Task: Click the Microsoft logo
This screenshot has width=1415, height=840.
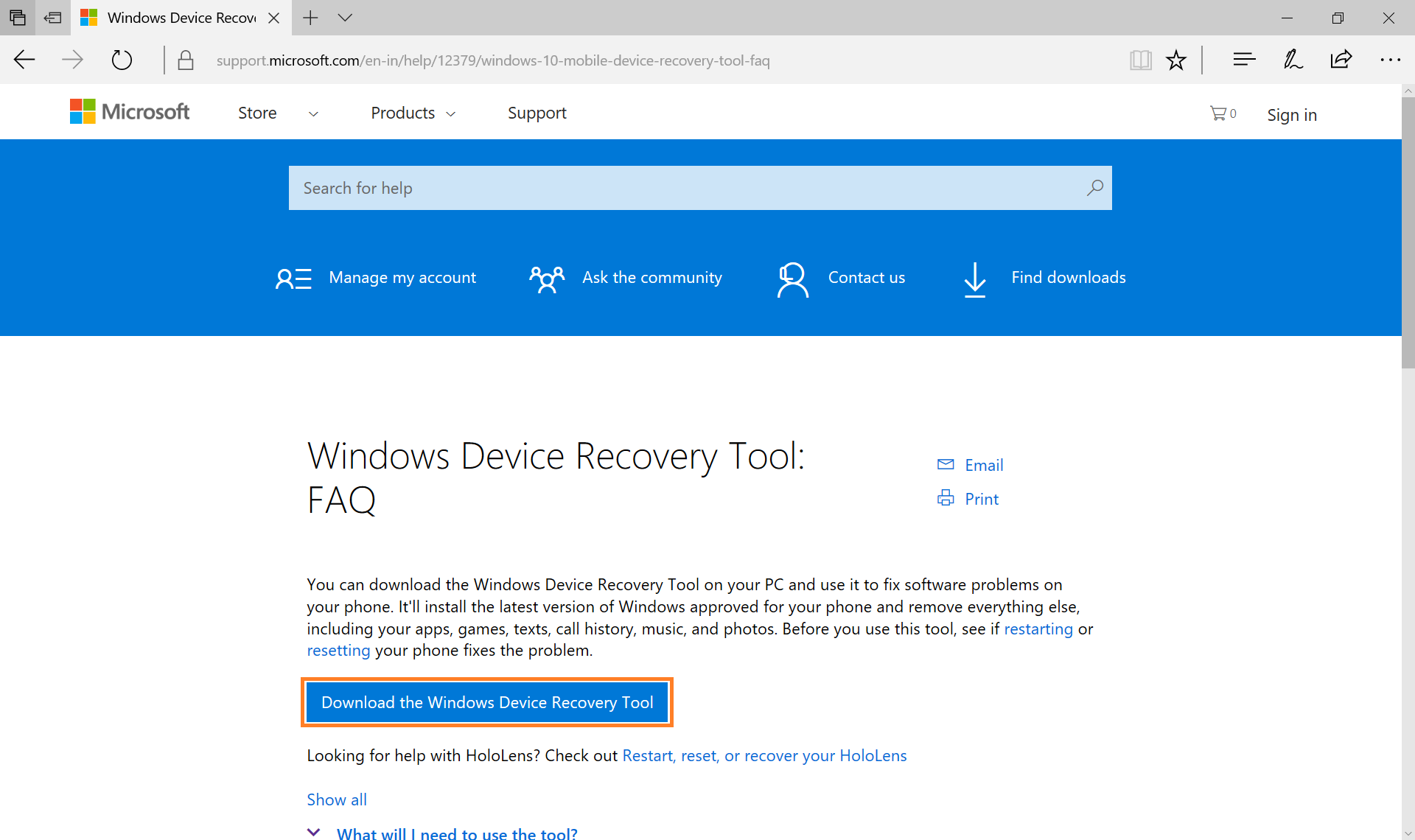Action: coord(130,112)
